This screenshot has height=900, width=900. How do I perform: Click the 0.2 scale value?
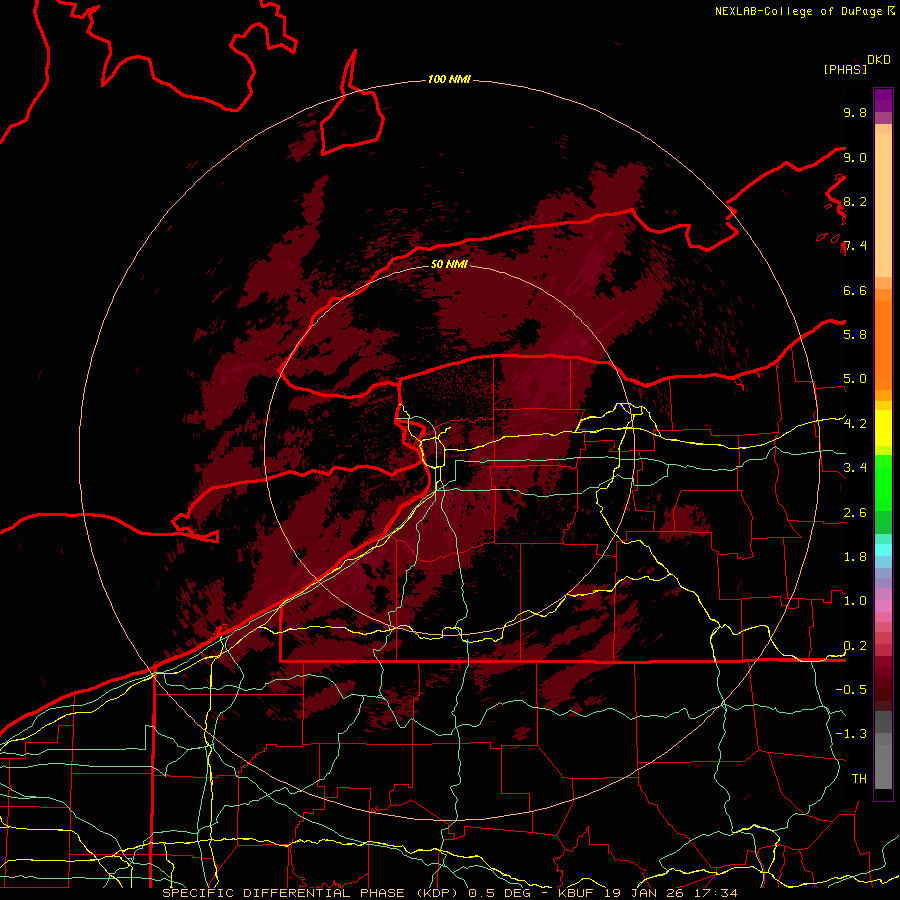point(855,646)
